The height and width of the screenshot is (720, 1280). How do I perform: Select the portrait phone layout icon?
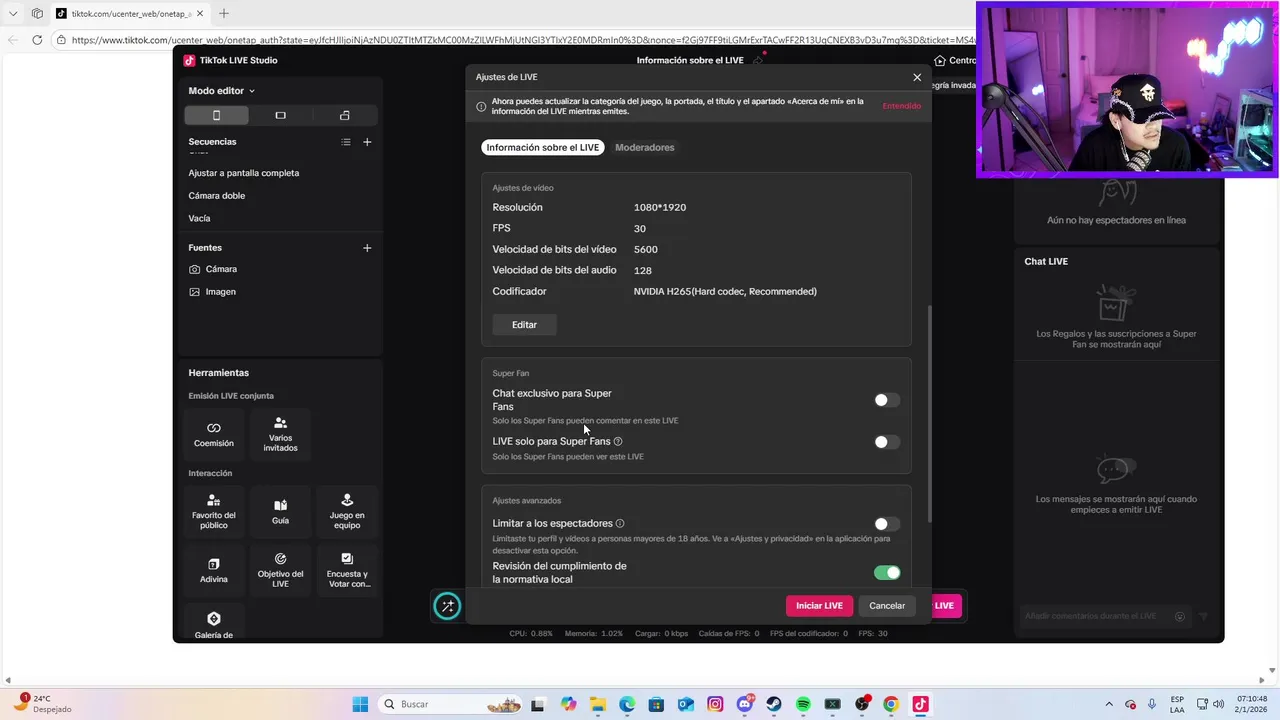[216, 115]
